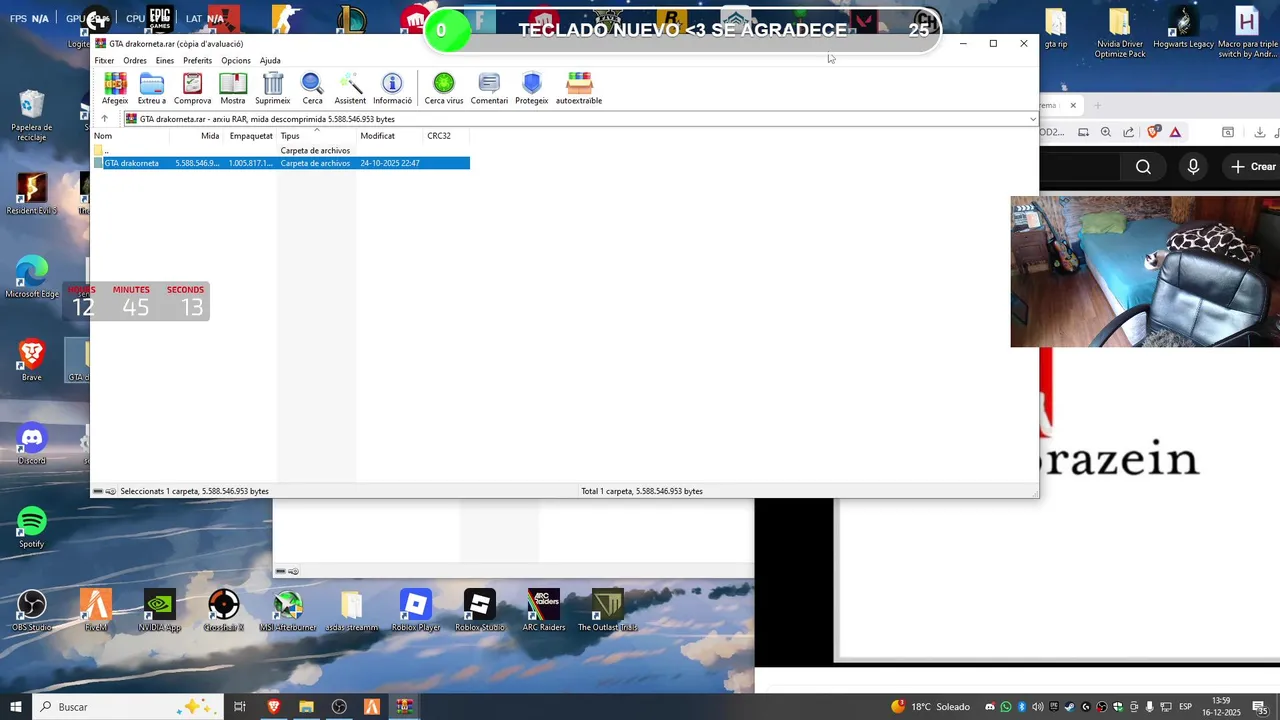Image resolution: width=1280 pixels, height=720 pixels.
Task: Click the taskbar Buscar search box
Action: 130,707
